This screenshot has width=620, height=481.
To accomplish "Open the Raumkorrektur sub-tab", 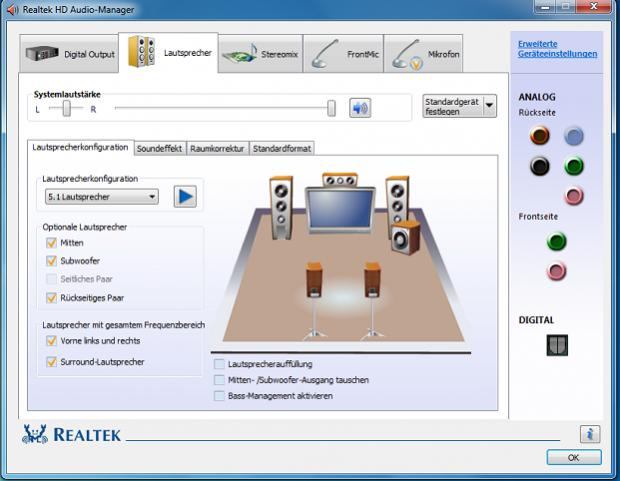I will (217, 149).
